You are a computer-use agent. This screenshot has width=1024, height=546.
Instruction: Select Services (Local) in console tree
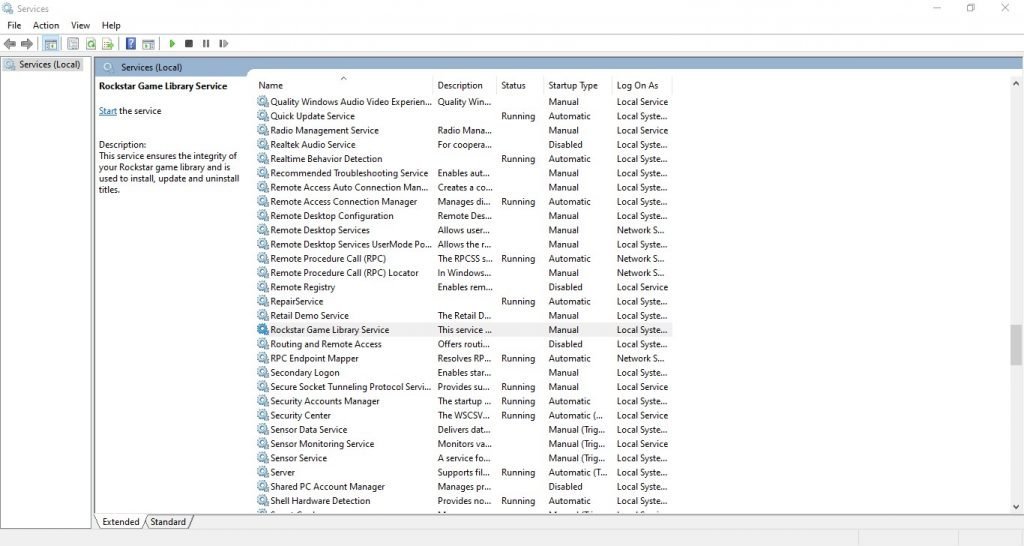coord(49,65)
